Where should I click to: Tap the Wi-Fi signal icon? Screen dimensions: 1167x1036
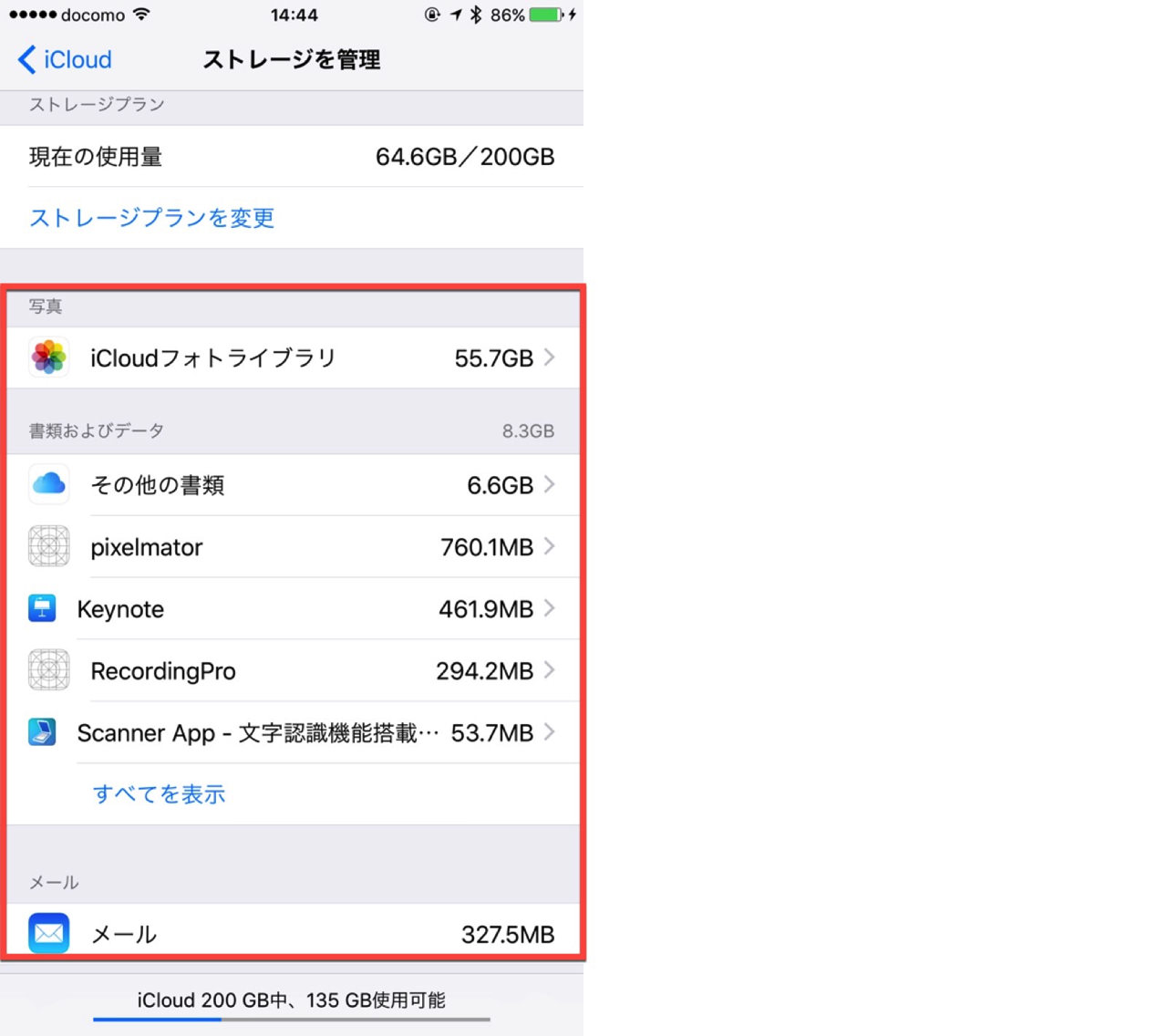(140, 15)
